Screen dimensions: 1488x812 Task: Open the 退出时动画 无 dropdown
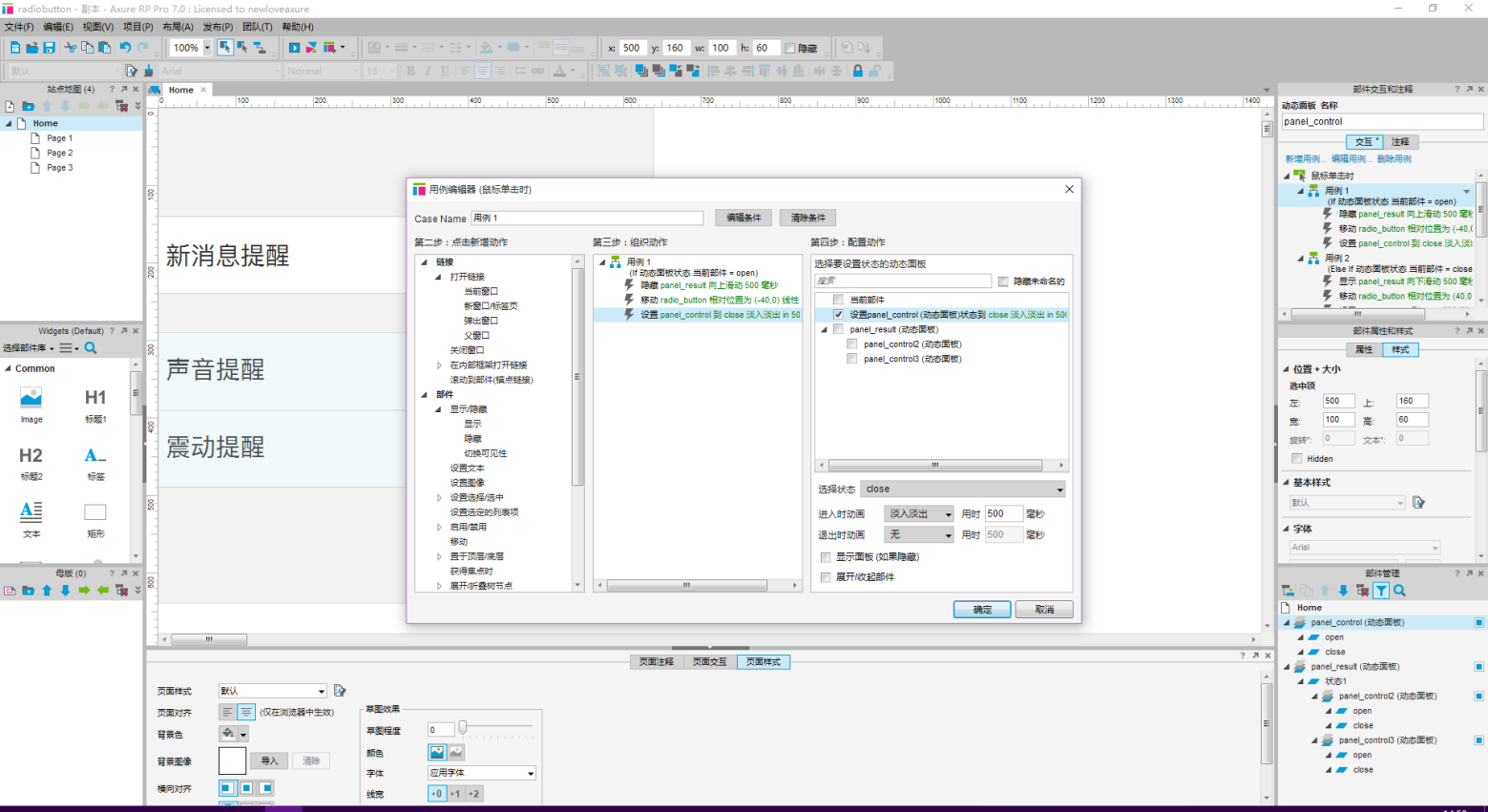918,534
